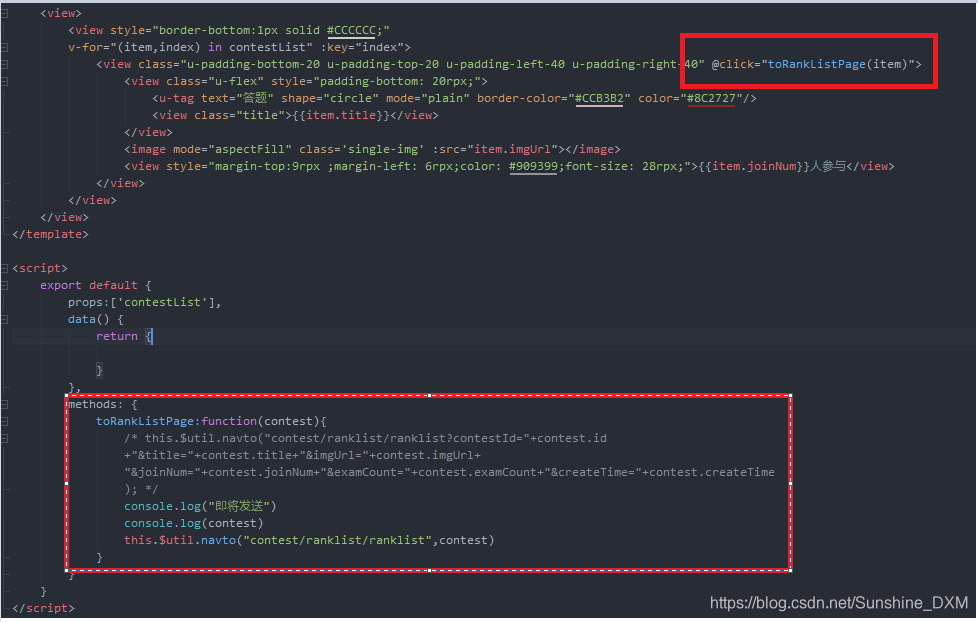Click console.log("即将发送") statement

200,506
